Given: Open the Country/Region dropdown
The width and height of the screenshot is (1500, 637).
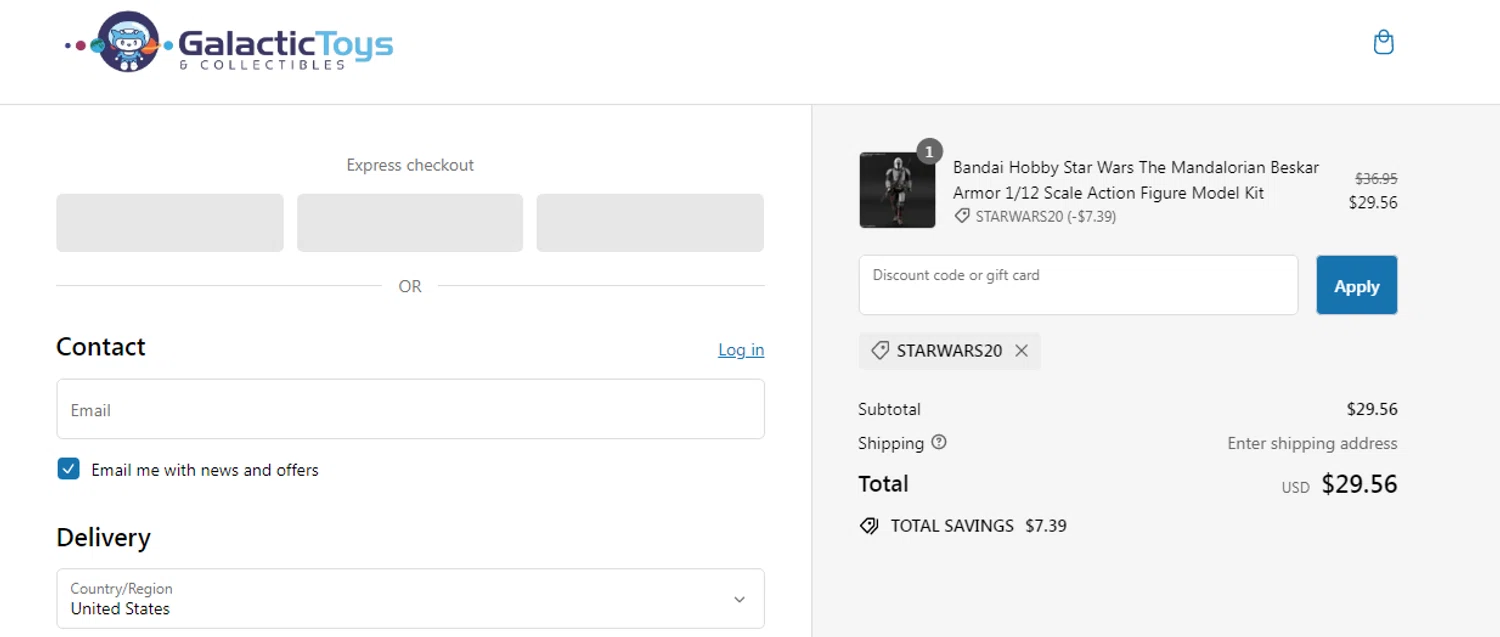Looking at the screenshot, I should pos(410,599).
